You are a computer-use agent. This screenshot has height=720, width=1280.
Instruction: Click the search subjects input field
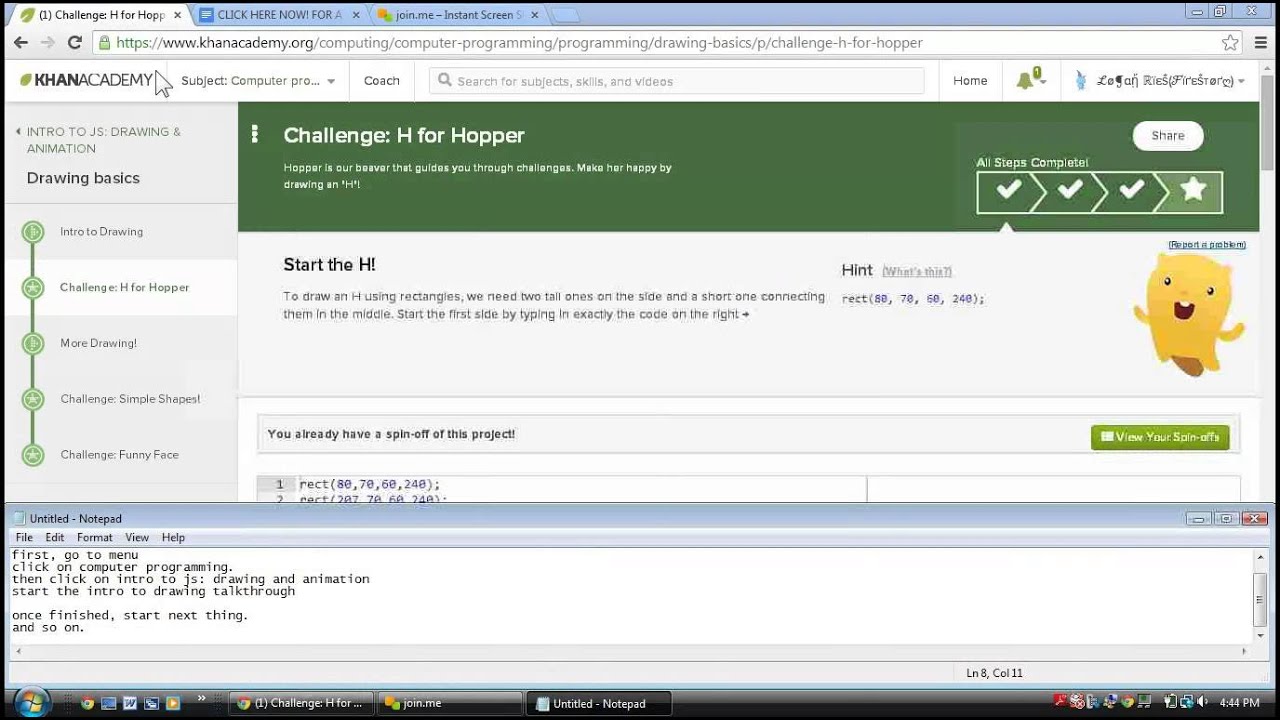(x=677, y=81)
